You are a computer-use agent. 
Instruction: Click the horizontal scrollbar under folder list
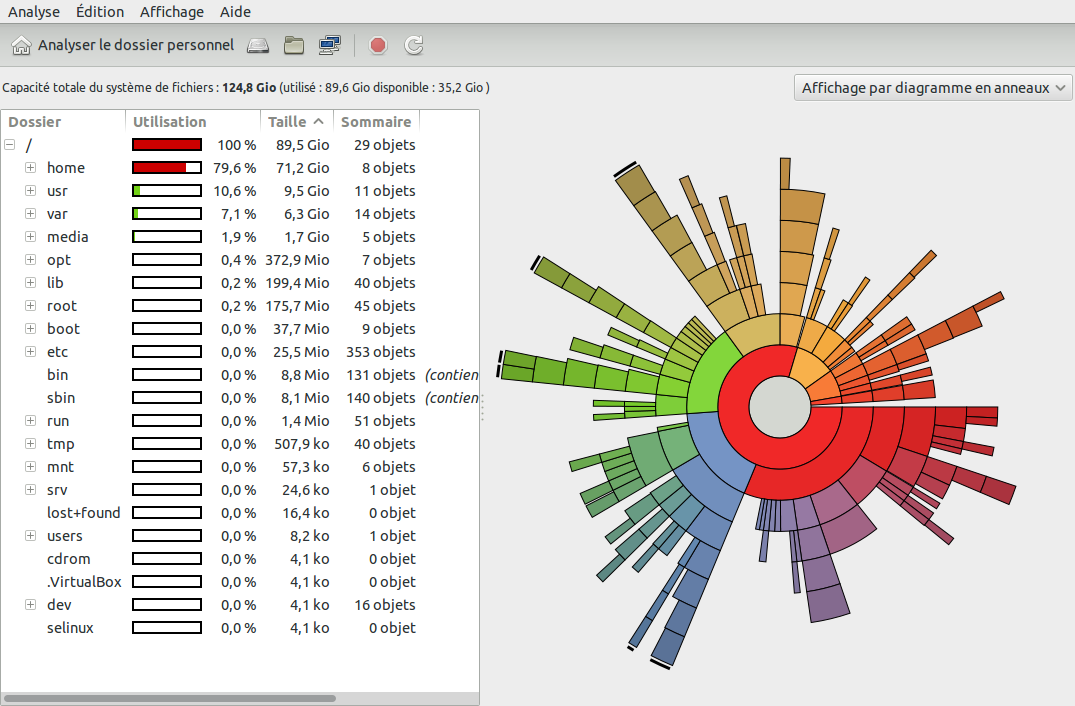170,698
